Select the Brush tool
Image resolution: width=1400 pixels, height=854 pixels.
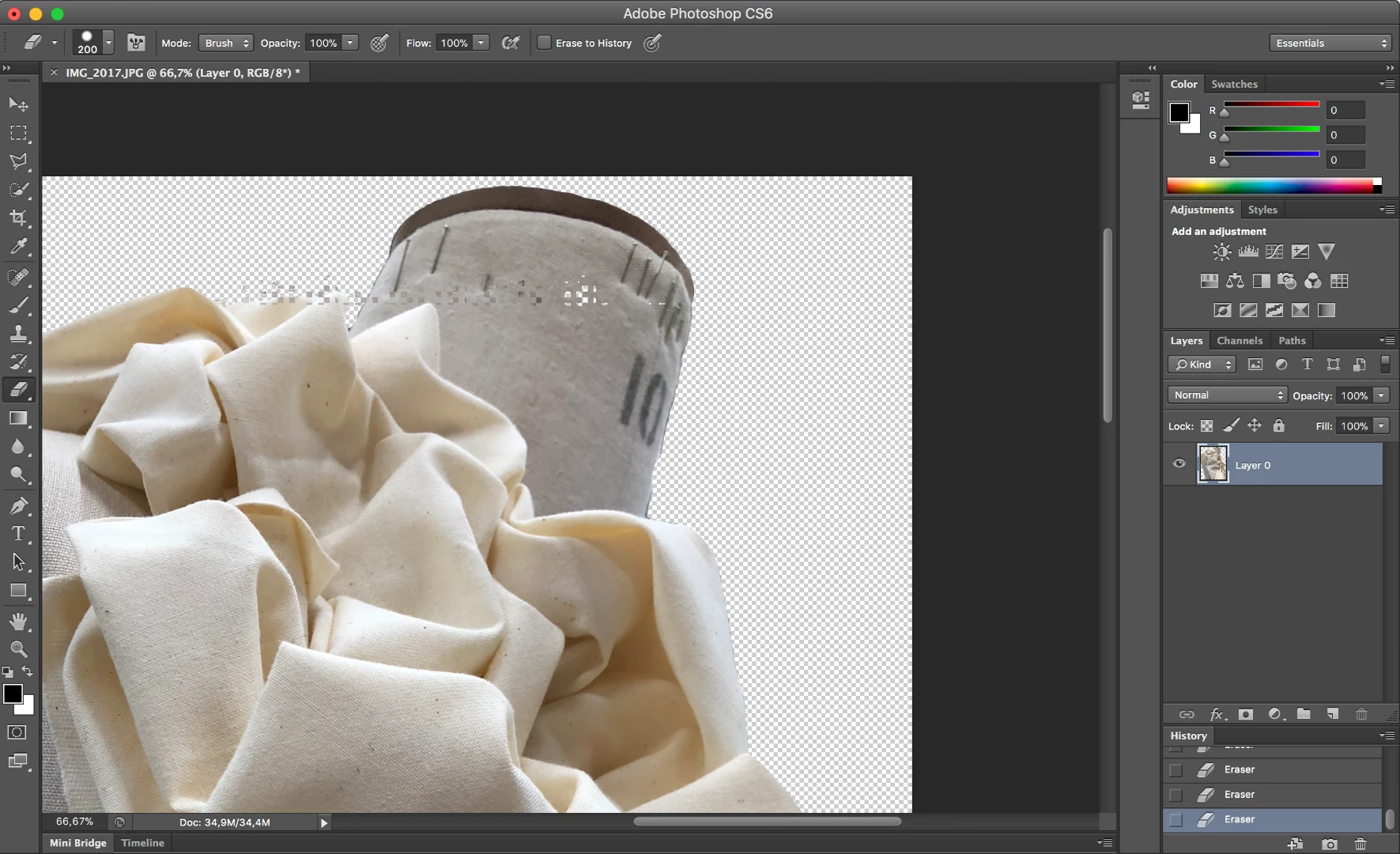(18, 305)
